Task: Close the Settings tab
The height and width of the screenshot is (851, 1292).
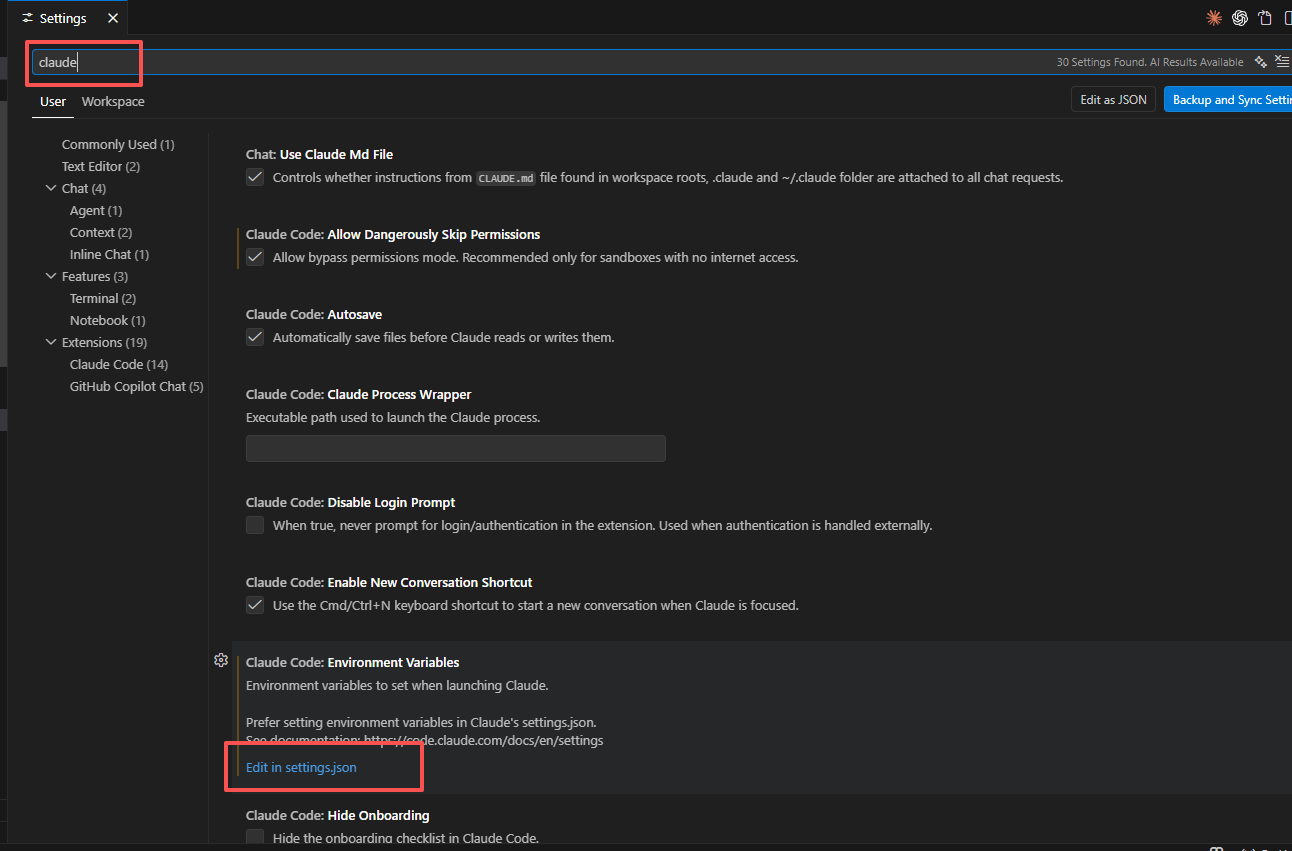Action: [x=112, y=18]
